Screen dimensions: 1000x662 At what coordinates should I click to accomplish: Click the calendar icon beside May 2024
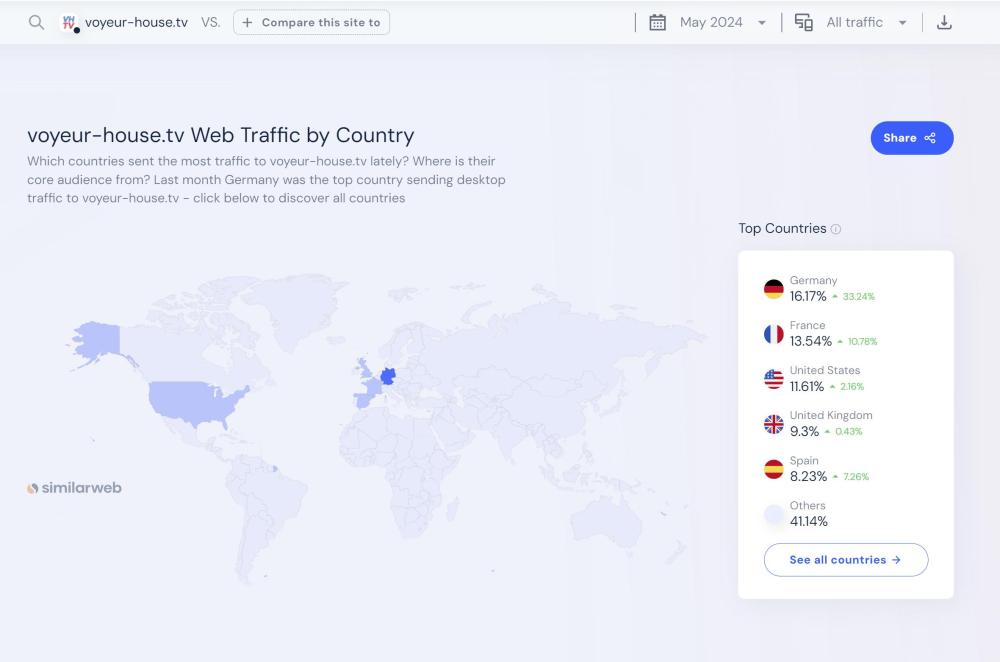tap(657, 22)
